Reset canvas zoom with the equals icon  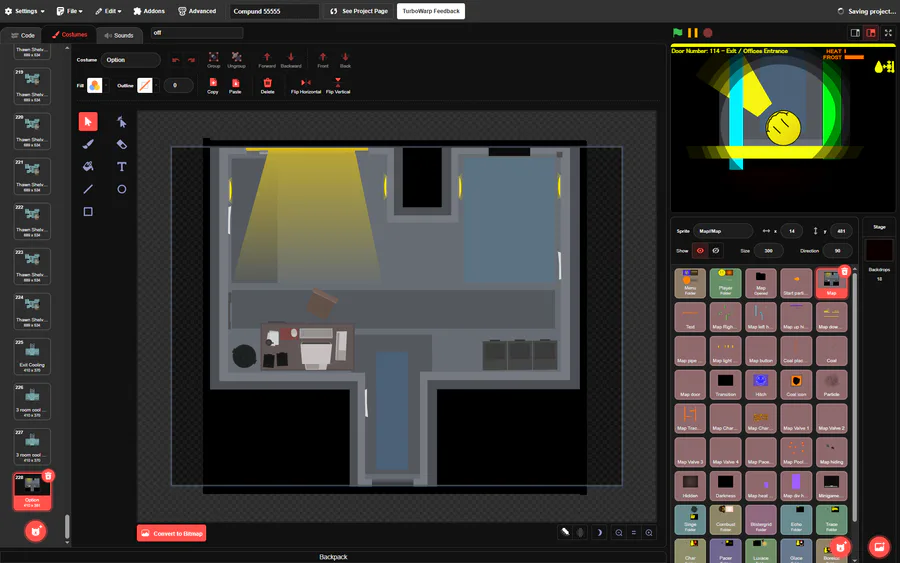pyautogui.click(x=634, y=533)
